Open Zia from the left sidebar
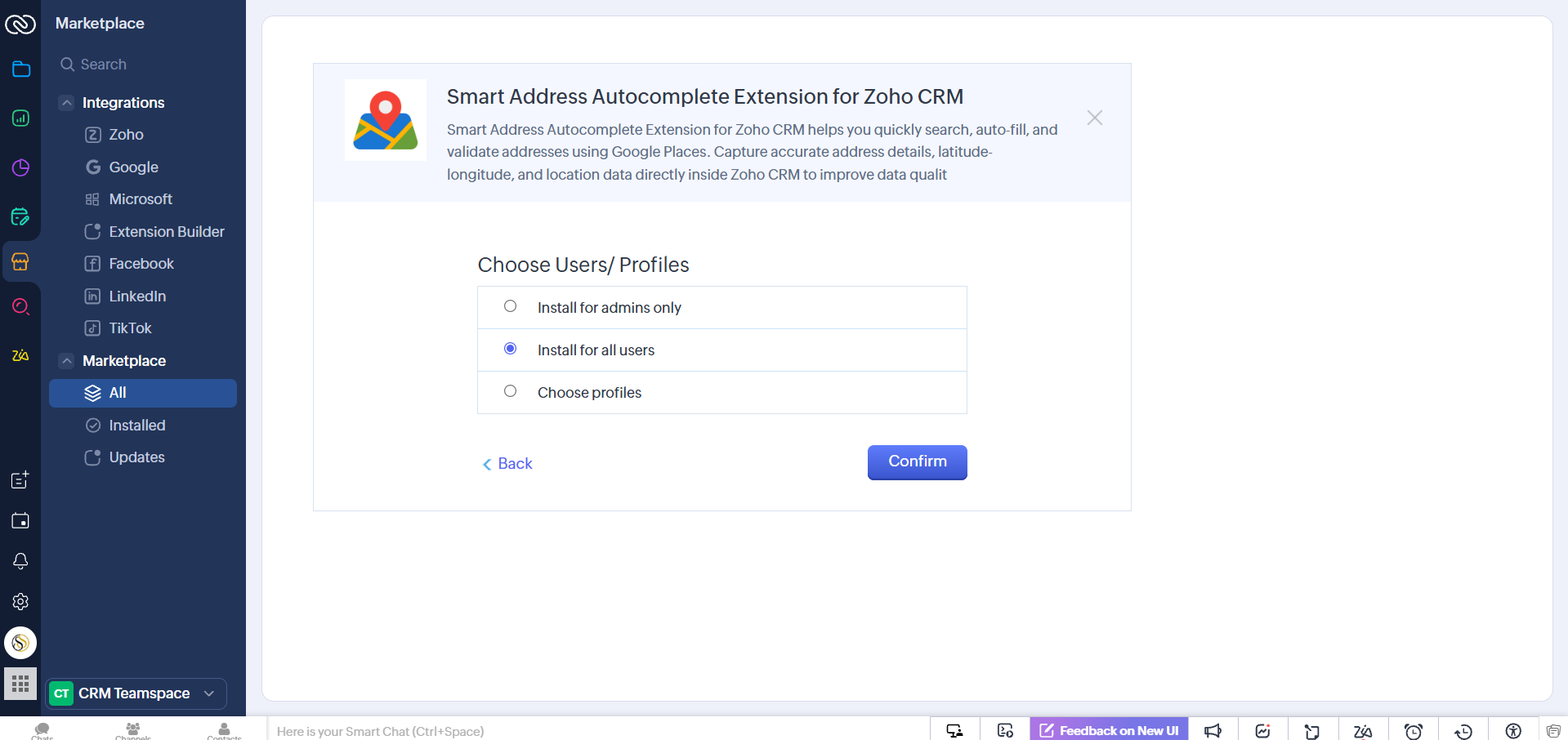Screen dimensions: 1568x740 pos(20,355)
